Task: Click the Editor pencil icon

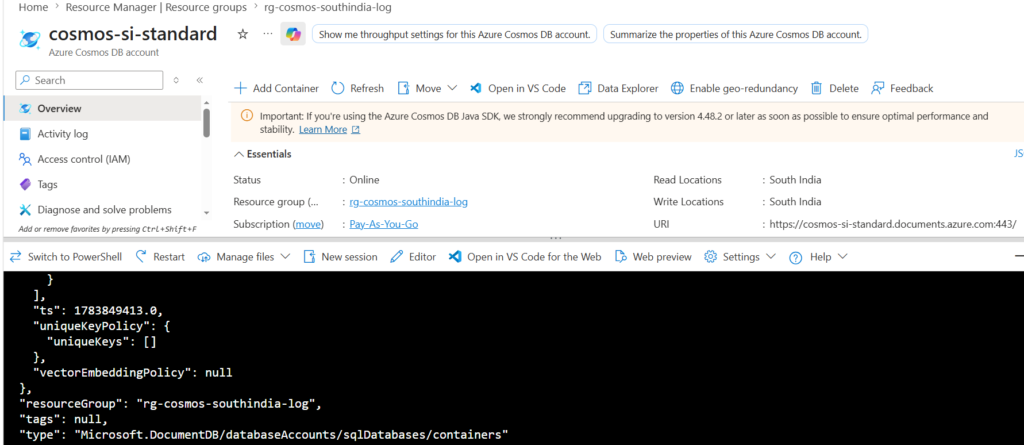Action: [396, 257]
